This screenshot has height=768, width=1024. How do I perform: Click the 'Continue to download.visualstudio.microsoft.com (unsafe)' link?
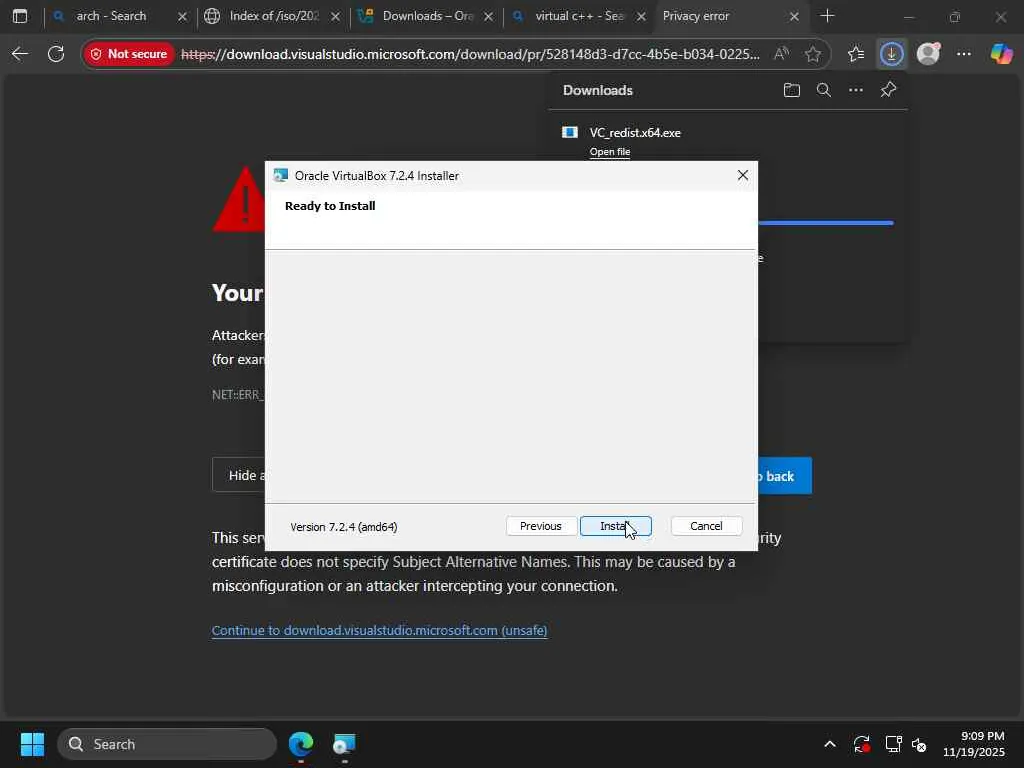click(379, 630)
